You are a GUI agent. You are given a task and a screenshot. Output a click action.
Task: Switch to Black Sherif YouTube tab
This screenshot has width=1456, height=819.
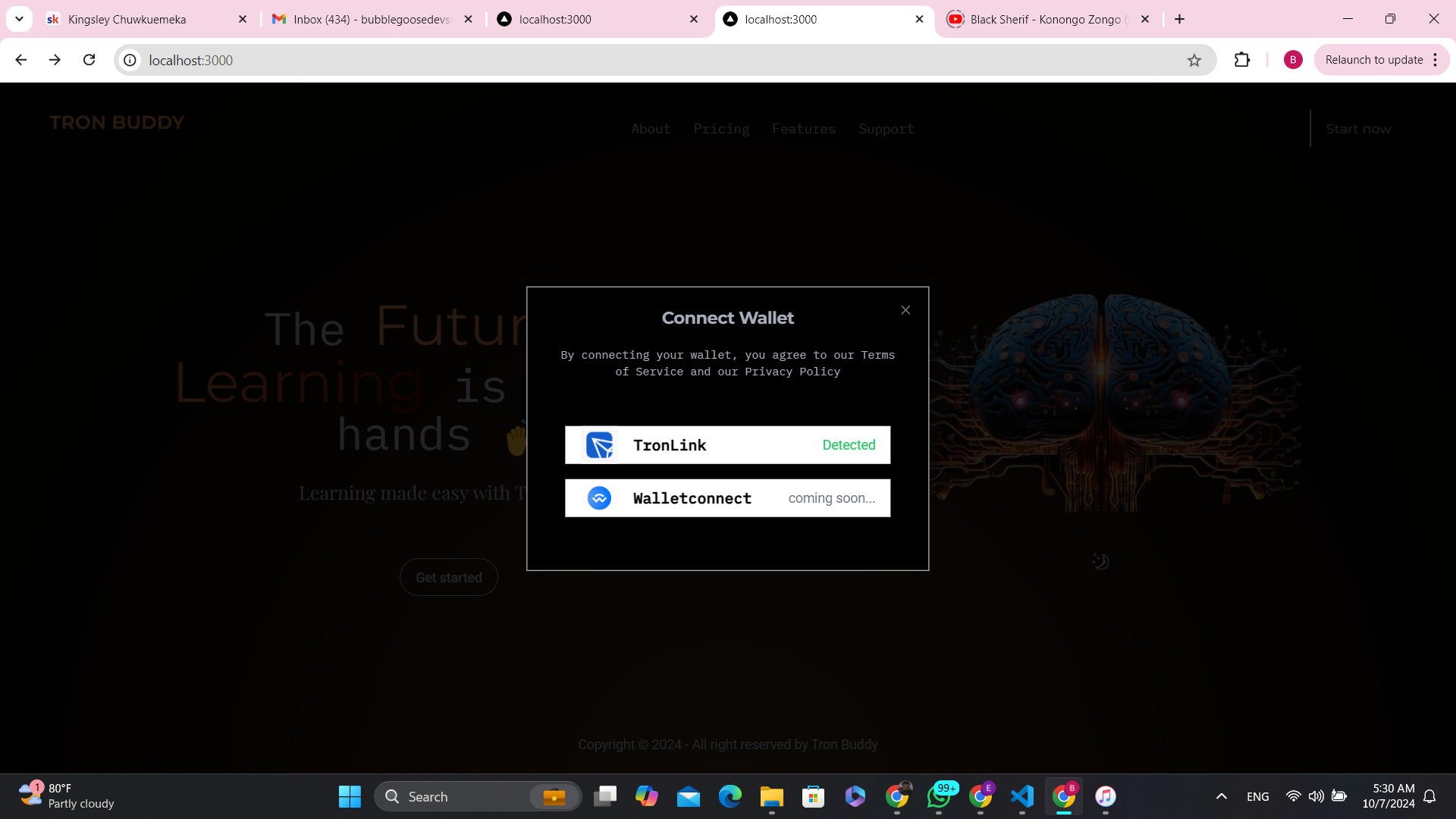tap(1046, 19)
